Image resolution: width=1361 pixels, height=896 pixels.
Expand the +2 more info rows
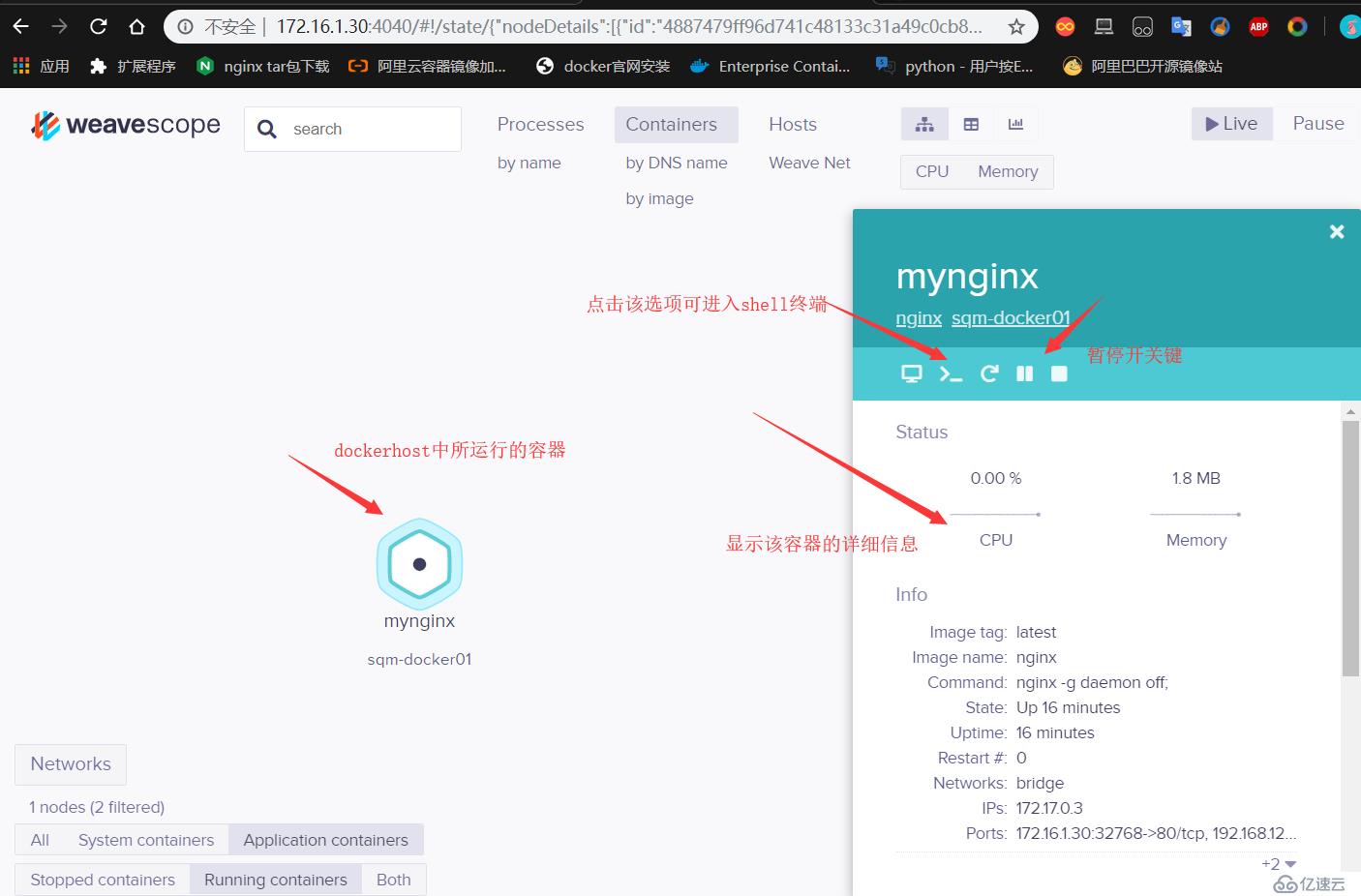[1278, 863]
